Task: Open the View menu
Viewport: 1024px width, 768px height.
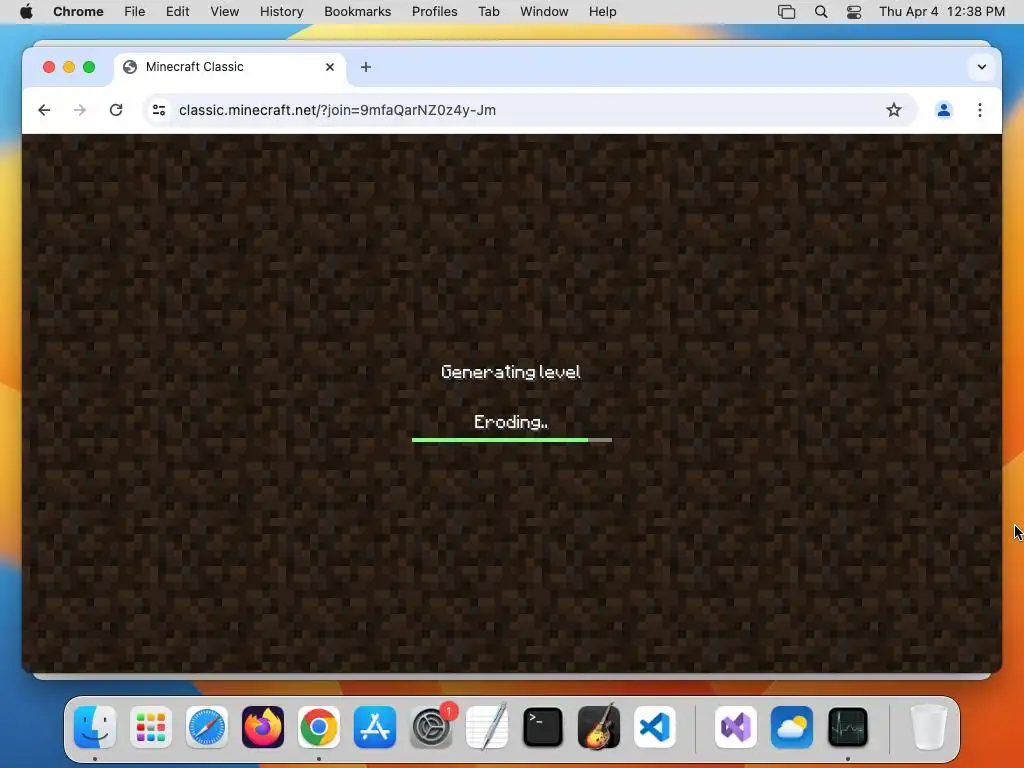Action: (224, 12)
